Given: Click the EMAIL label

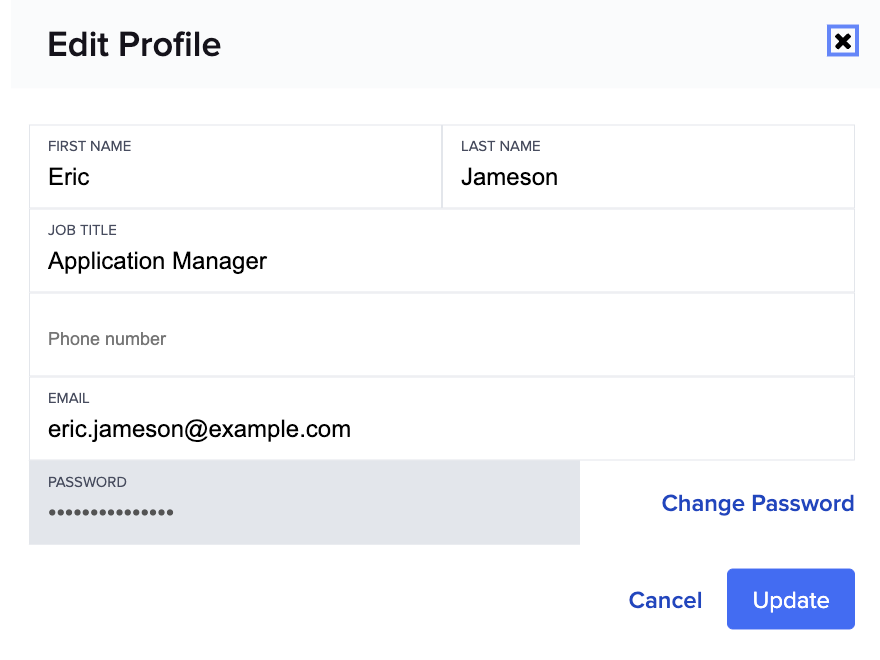Looking at the screenshot, I should (x=68, y=398).
